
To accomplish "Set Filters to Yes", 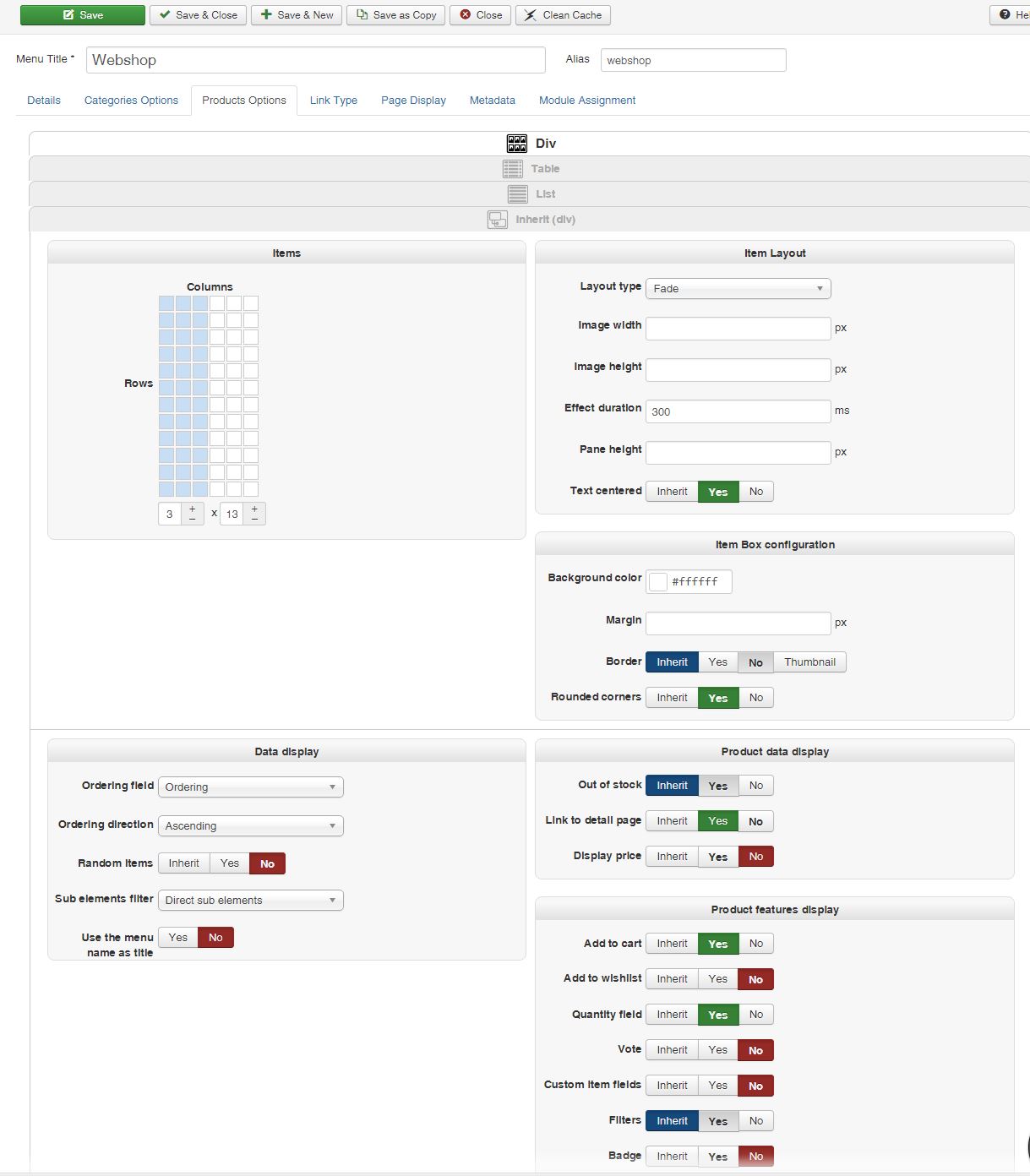I will (x=718, y=1121).
